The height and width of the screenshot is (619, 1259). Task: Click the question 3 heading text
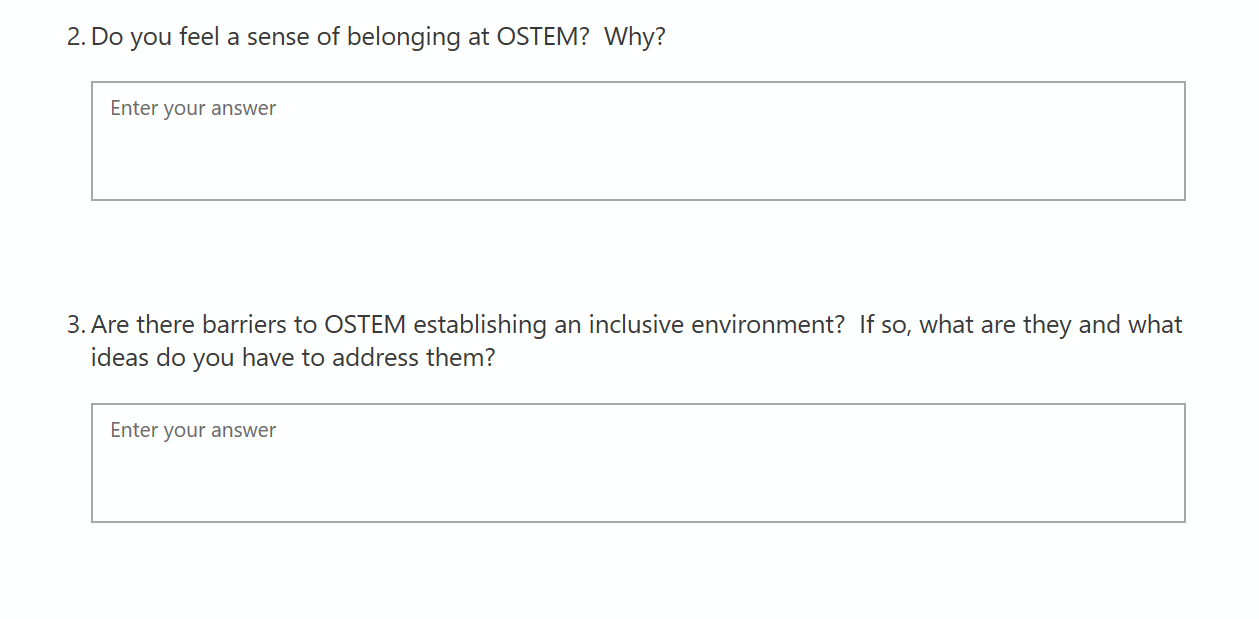pos(636,325)
